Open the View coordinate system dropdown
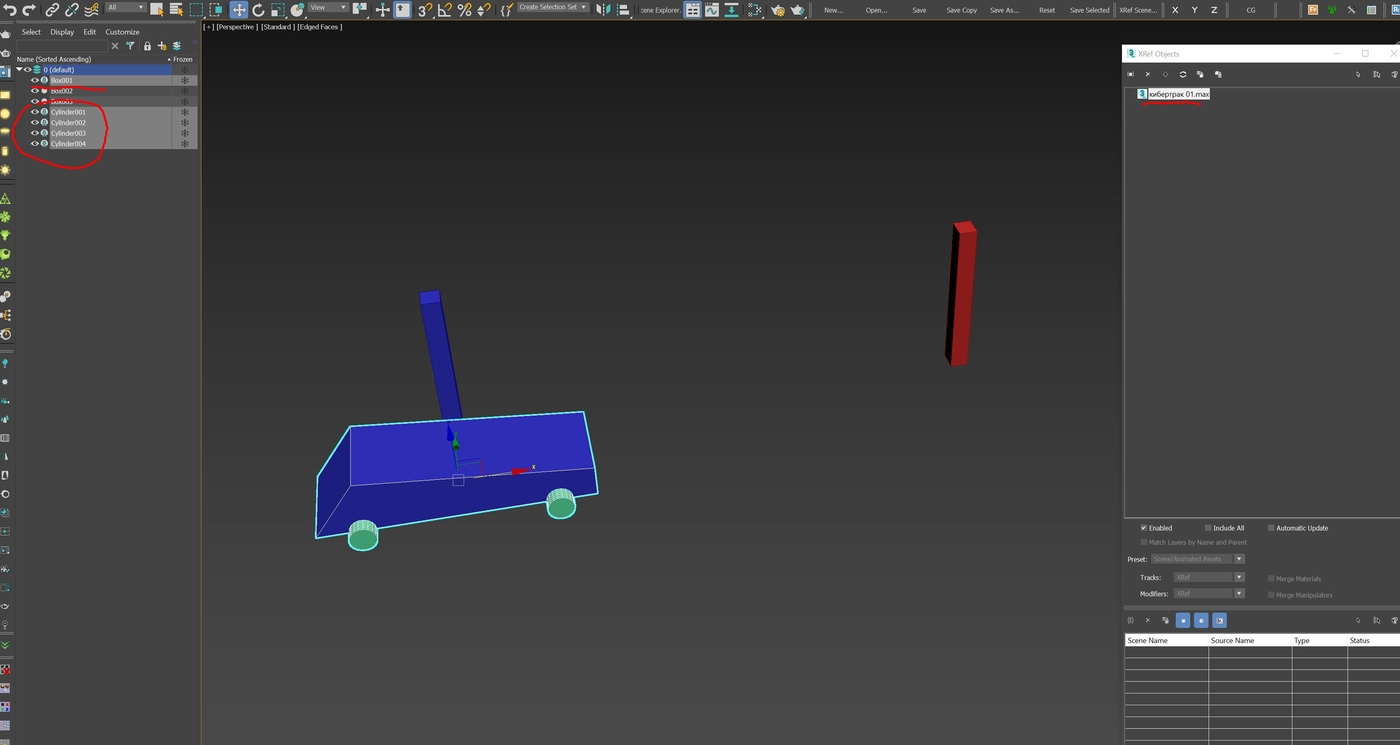Screen dimensions: 1400x745 click(x=328, y=7)
